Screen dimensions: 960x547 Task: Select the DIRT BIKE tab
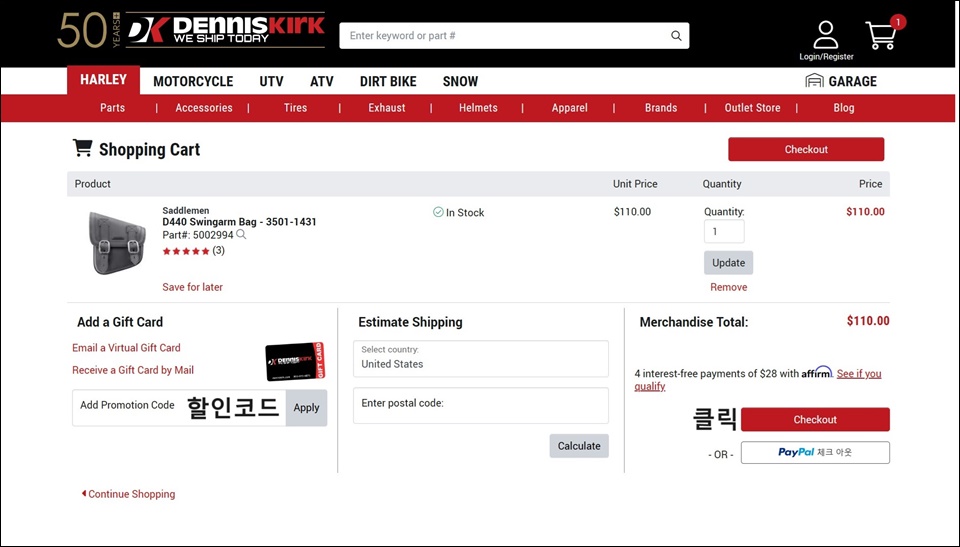pos(388,81)
